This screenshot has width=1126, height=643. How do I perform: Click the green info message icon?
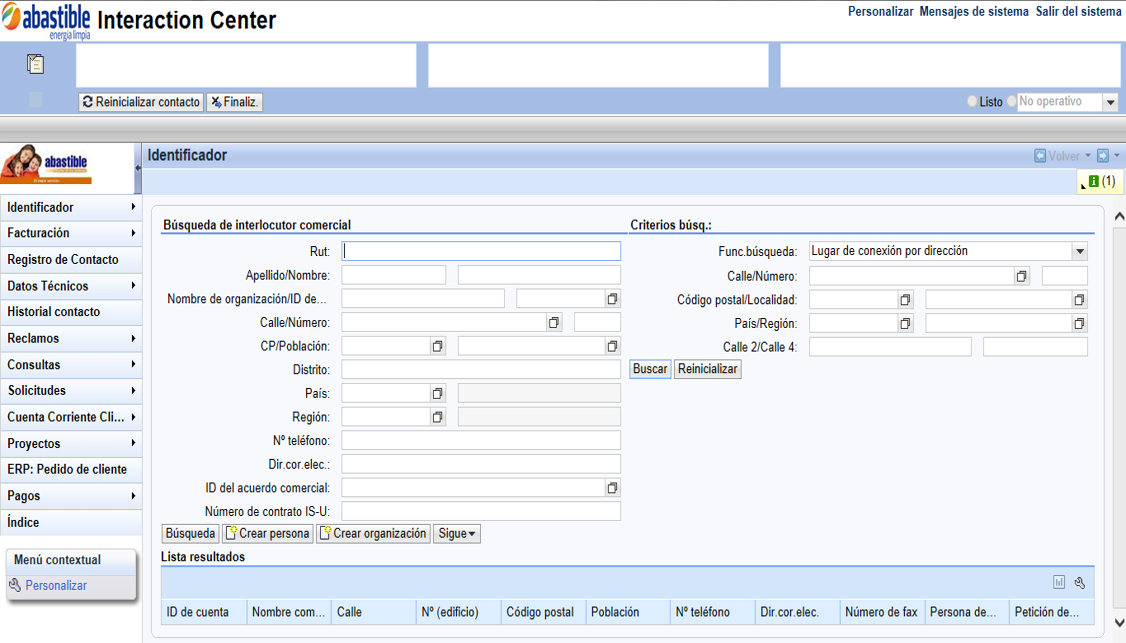click(1094, 181)
